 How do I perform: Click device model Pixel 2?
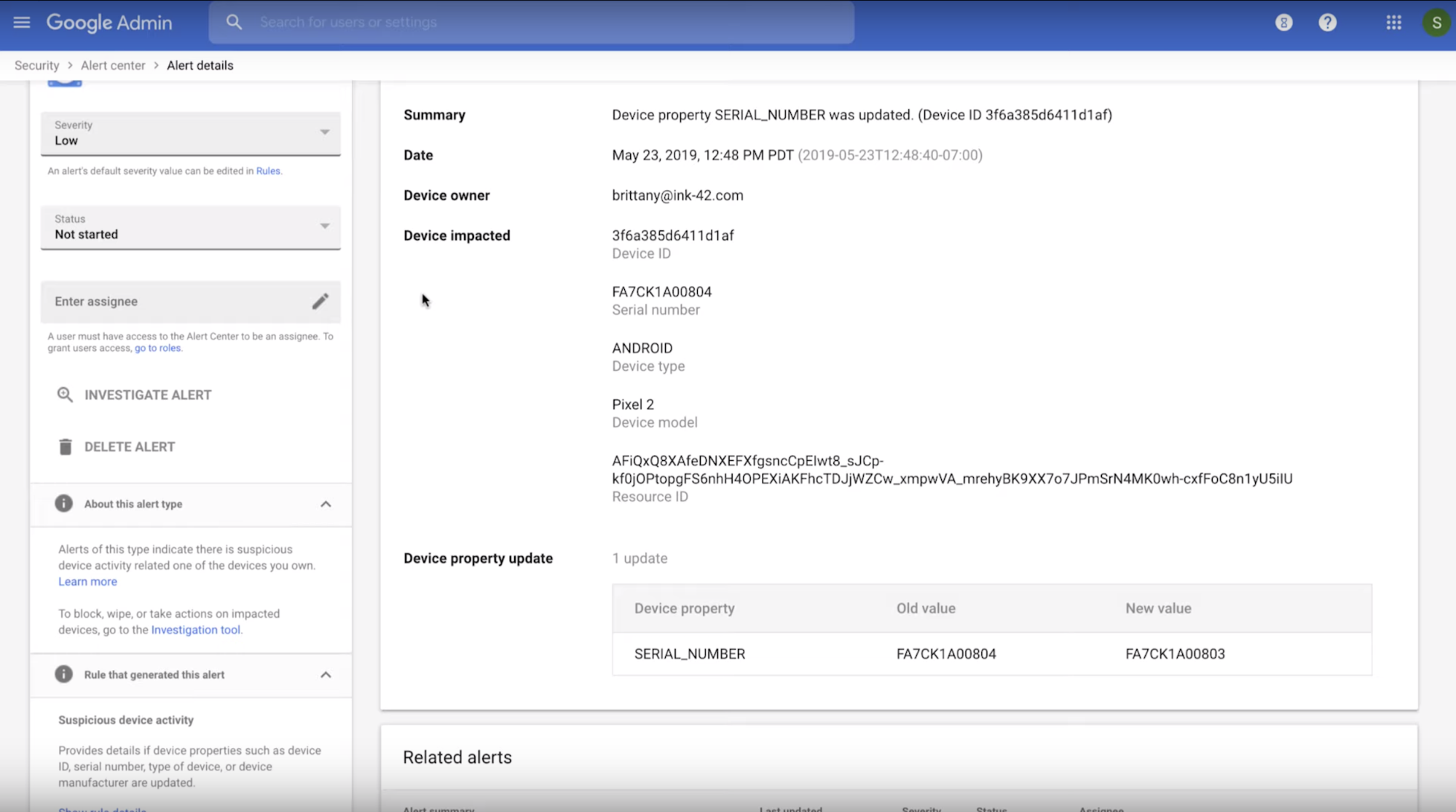pos(633,404)
